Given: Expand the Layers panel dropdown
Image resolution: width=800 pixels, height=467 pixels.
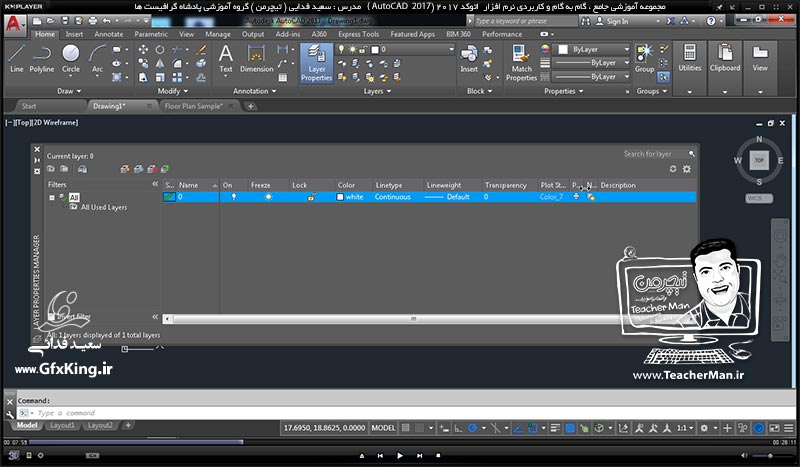Looking at the screenshot, I should click(x=378, y=91).
